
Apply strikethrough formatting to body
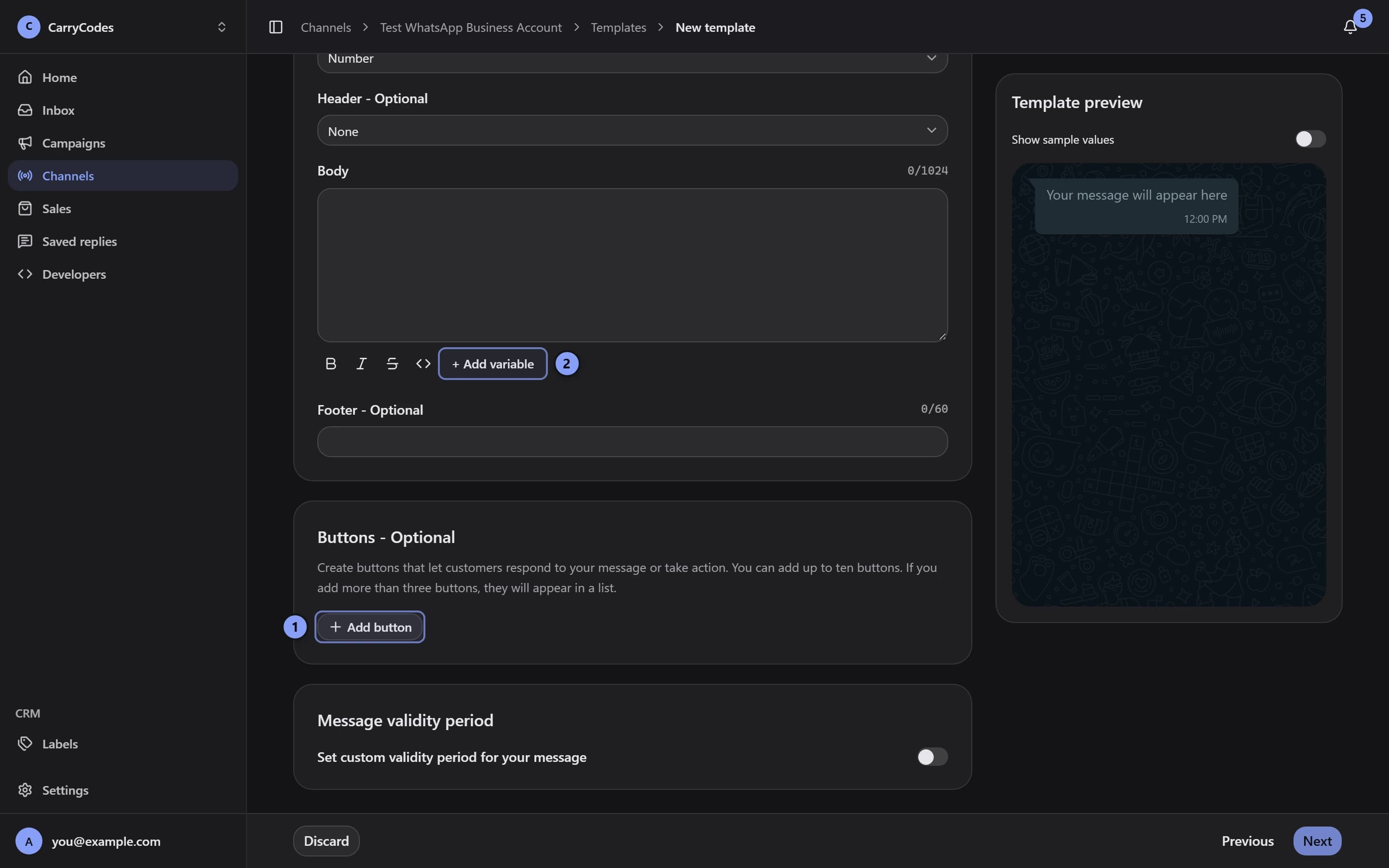tap(392, 364)
